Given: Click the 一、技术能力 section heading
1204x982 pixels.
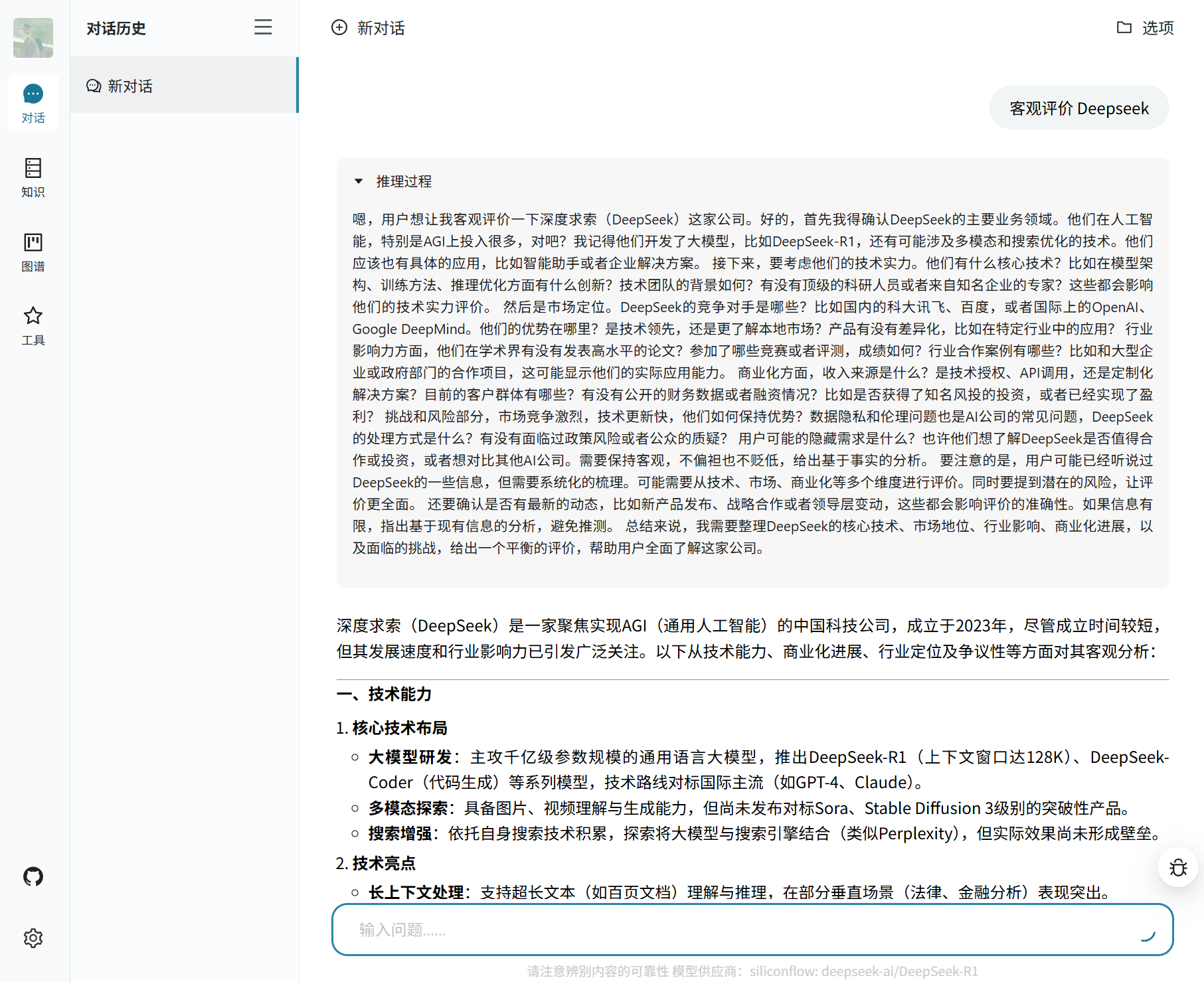Looking at the screenshot, I should coord(384,695).
